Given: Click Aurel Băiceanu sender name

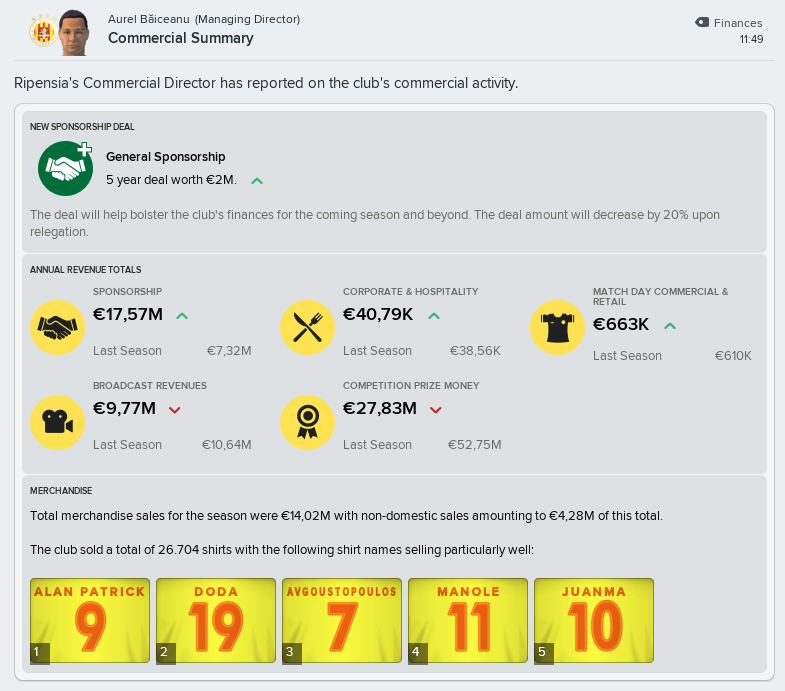Looking at the screenshot, I should coord(149,19).
